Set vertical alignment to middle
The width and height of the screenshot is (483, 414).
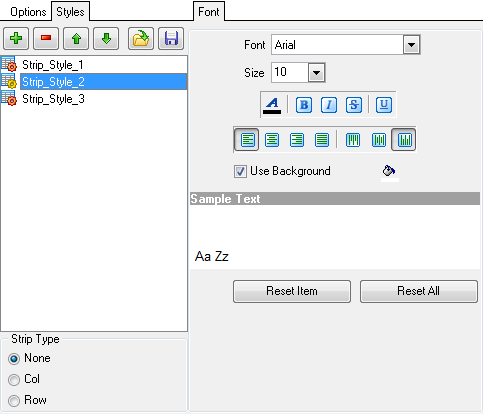(x=379, y=140)
